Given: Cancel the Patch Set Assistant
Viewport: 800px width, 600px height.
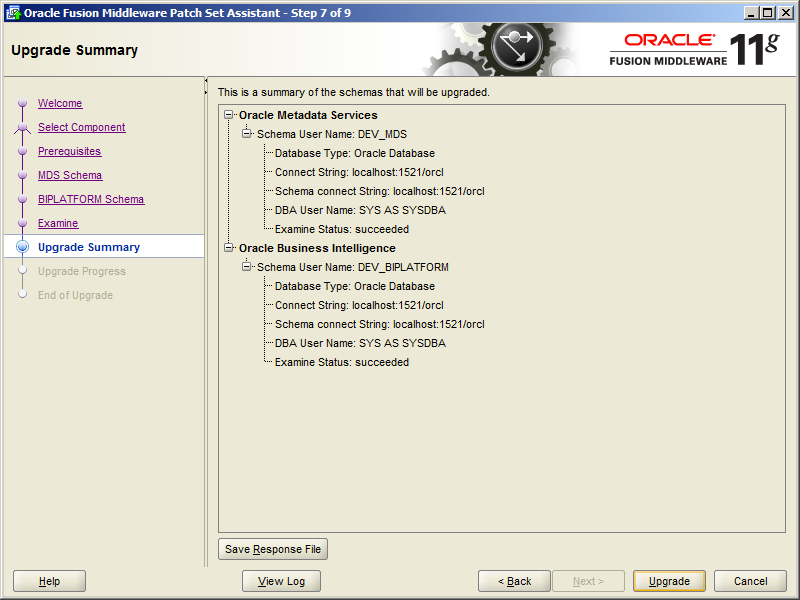Looking at the screenshot, I should pyautogui.click(x=751, y=581).
